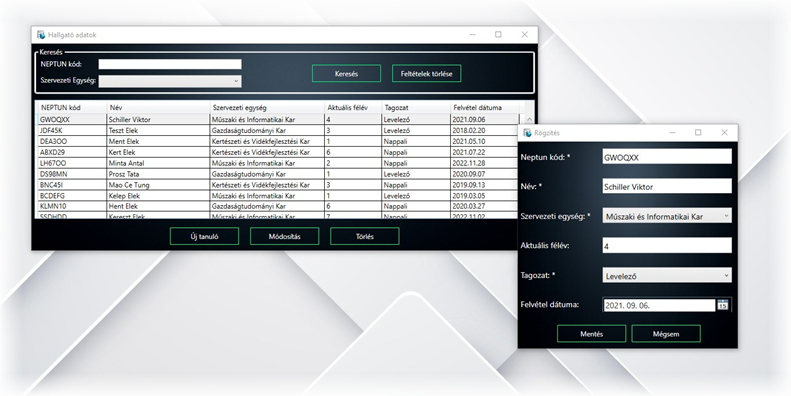Expand the Szervezeti Egység search dropdown
Screen dimensions: 791x396
click(170, 81)
